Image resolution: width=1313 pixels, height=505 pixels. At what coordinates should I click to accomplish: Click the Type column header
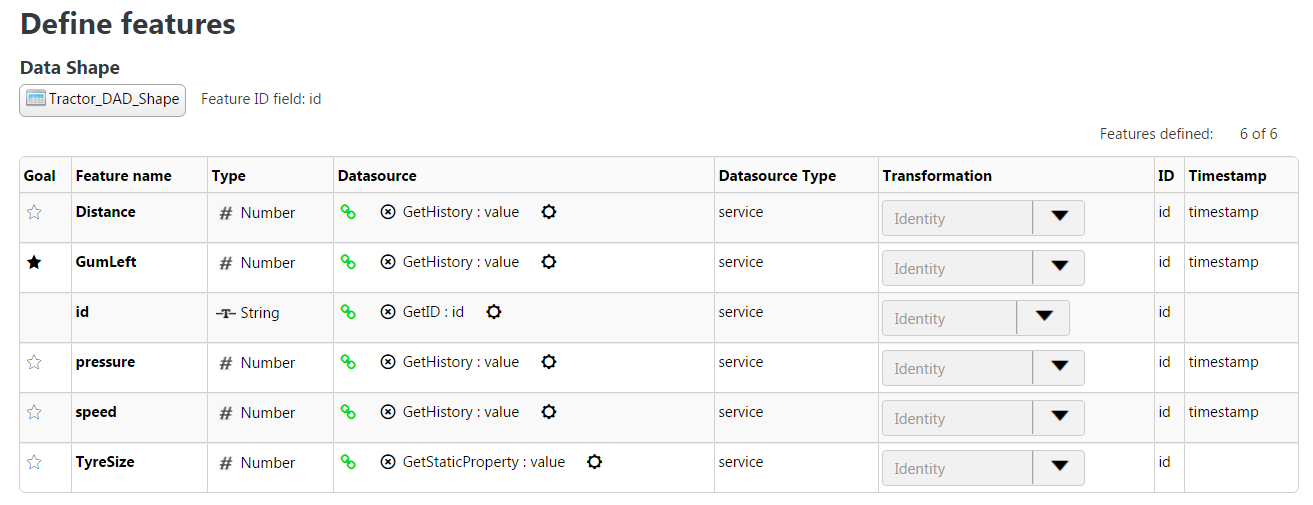(228, 176)
